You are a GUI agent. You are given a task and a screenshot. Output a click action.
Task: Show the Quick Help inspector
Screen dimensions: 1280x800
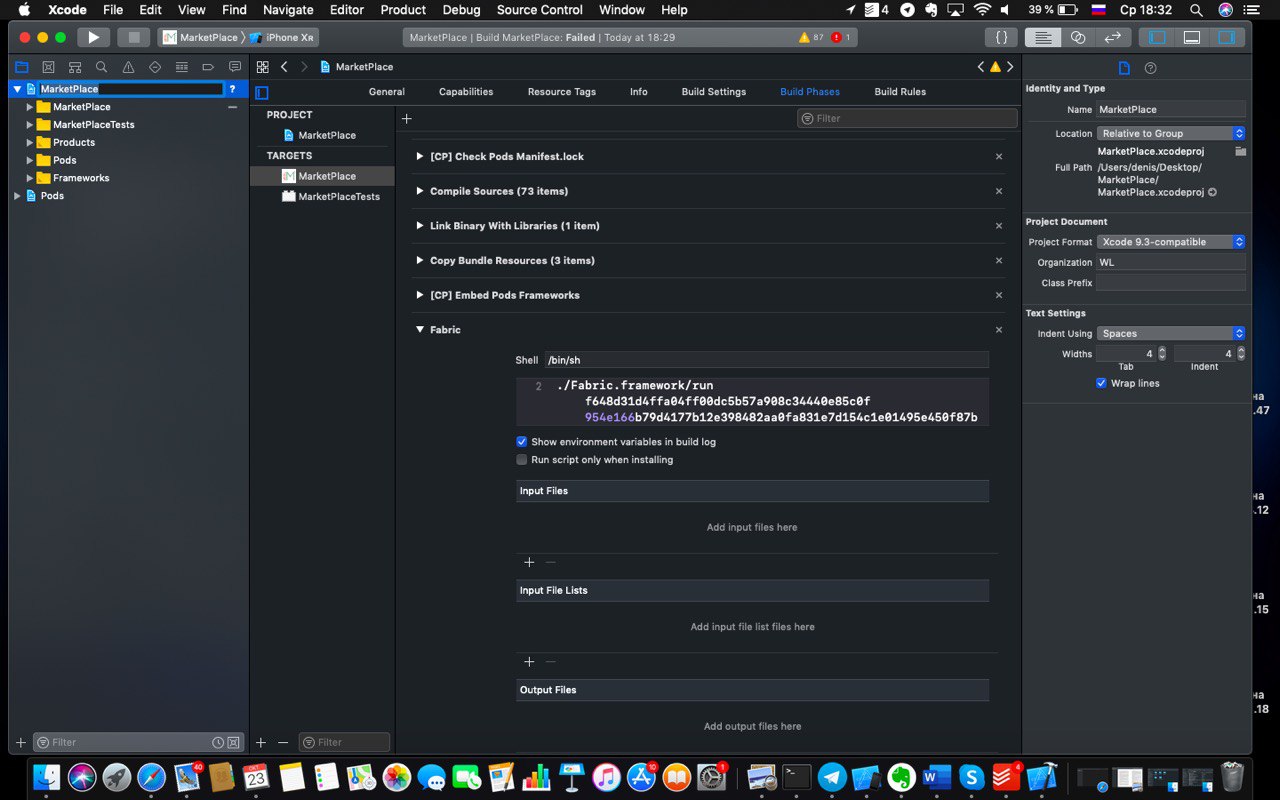click(x=1150, y=68)
